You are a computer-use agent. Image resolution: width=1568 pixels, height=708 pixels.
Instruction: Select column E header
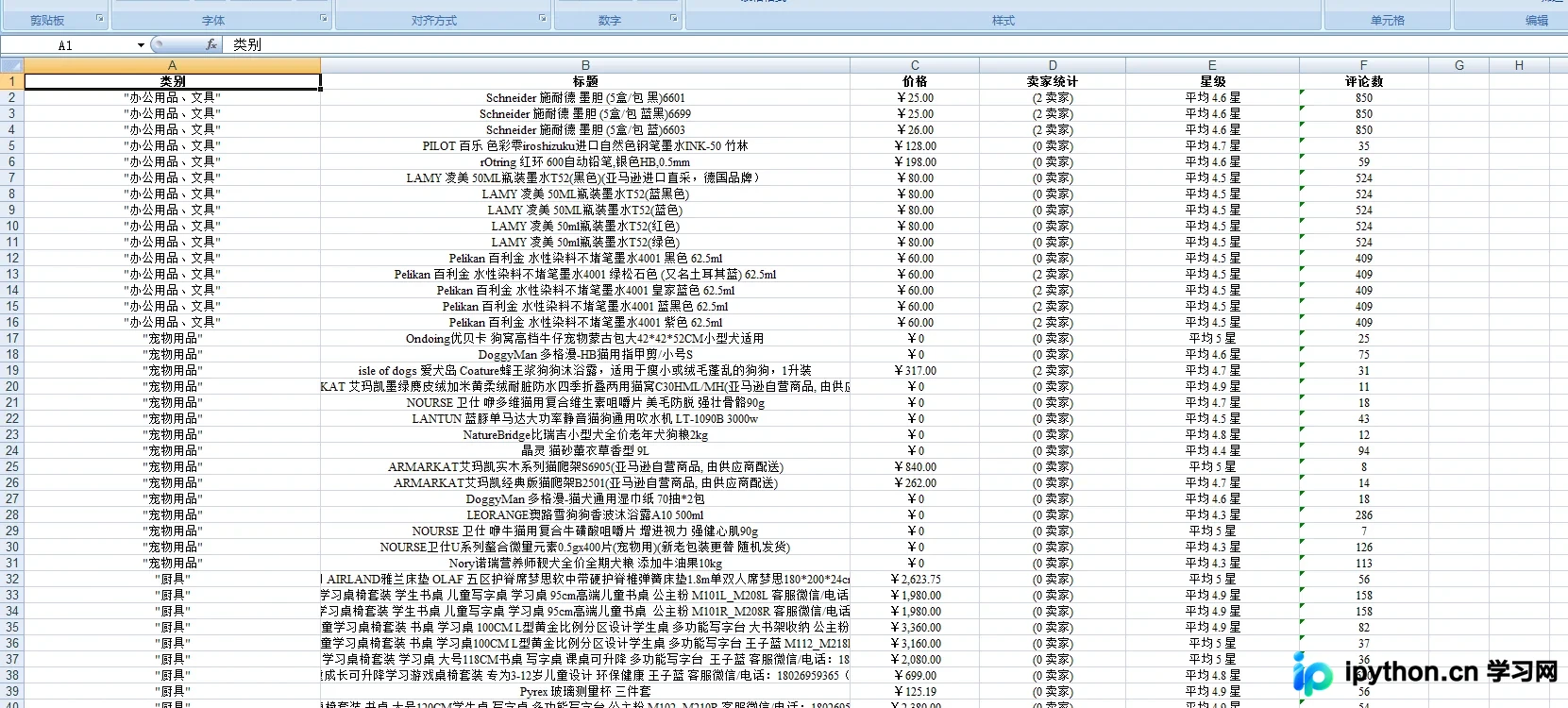click(x=1213, y=65)
